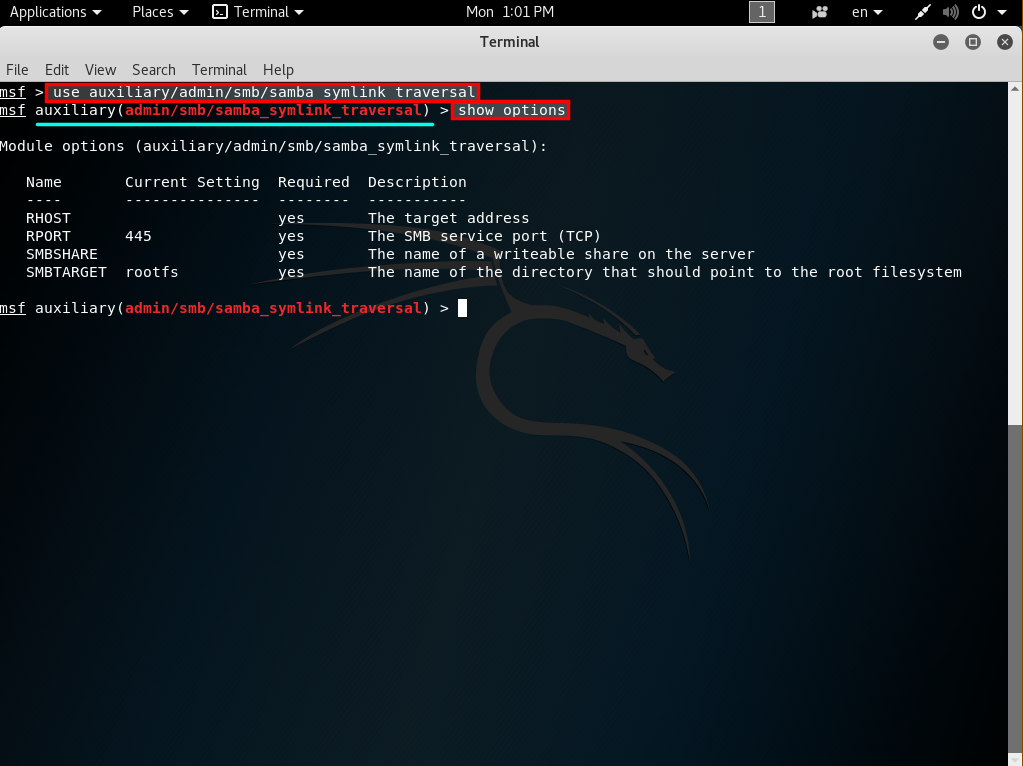The width and height of the screenshot is (1023, 766).
Task: Open the Help menu
Action: [x=278, y=70]
